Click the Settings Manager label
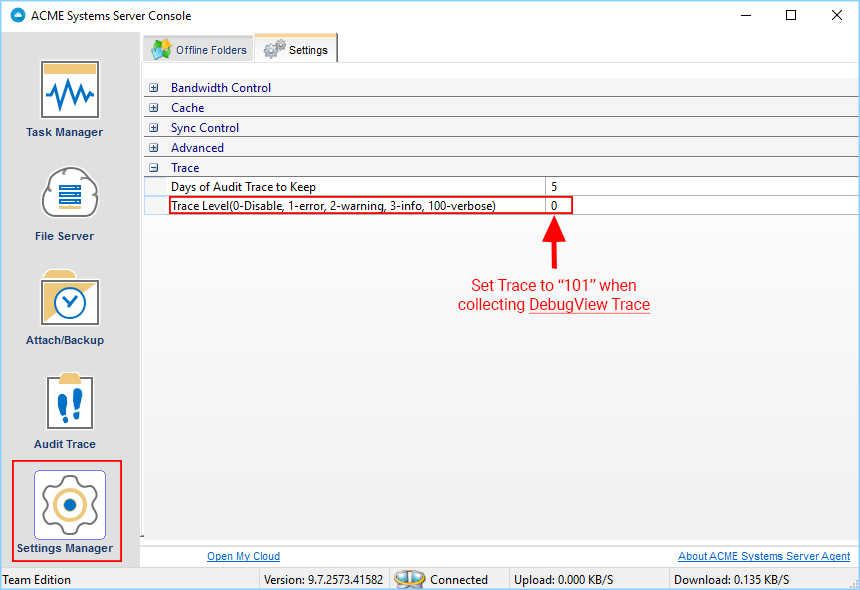Image resolution: width=860 pixels, height=590 pixels. coord(65,548)
